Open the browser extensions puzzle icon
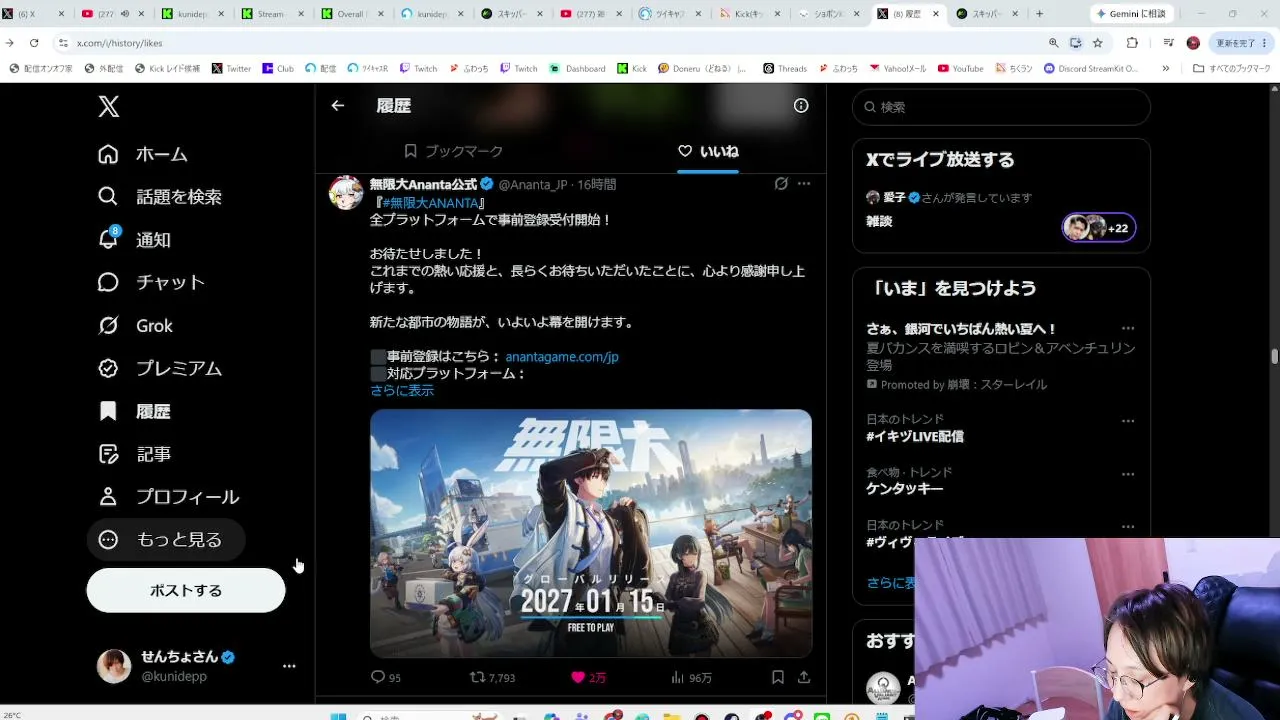Screen dimensions: 1280x720 pos(1132,43)
